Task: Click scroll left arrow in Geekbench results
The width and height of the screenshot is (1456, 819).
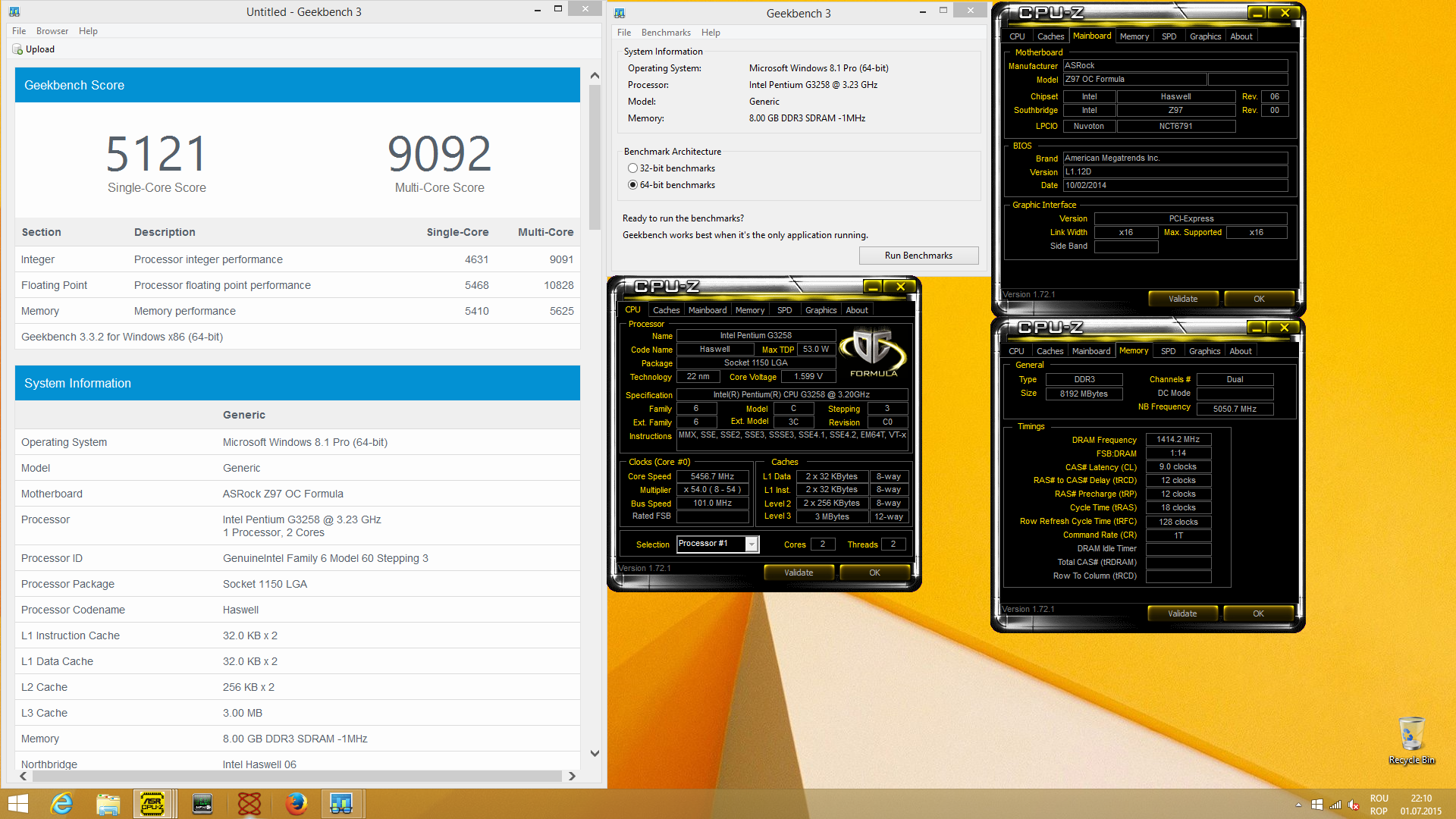Action: coord(24,776)
